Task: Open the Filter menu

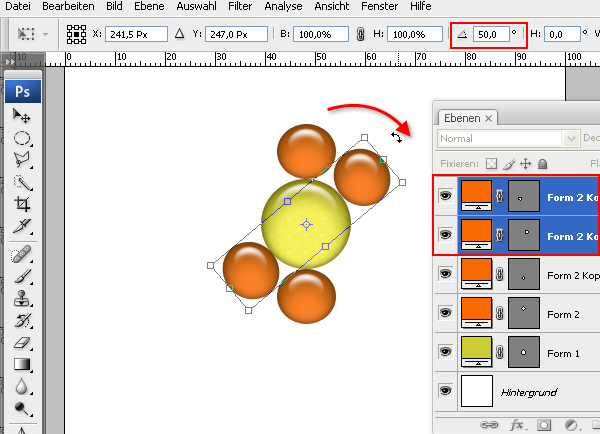Action: [239, 6]
